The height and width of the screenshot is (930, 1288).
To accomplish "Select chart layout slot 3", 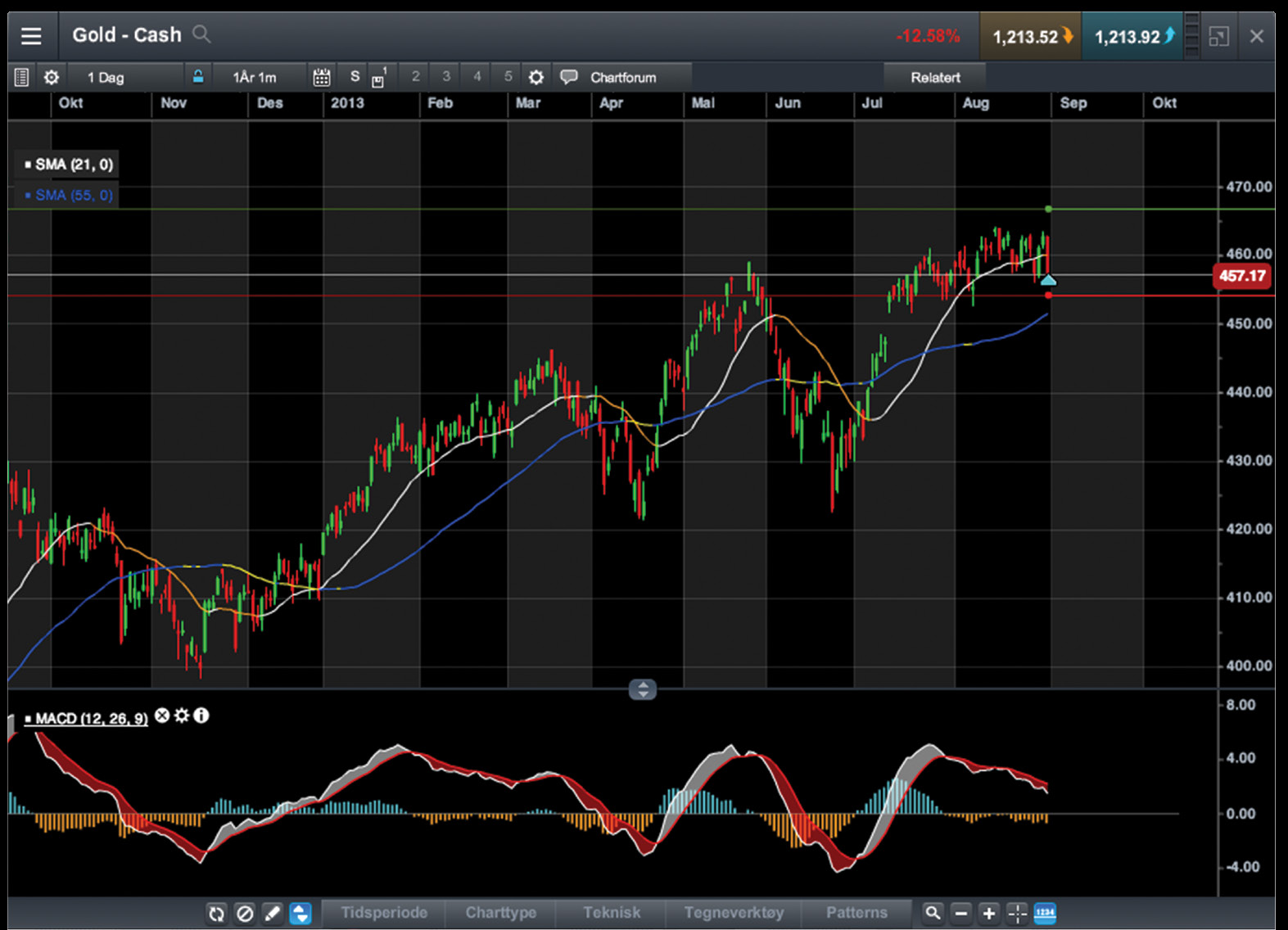I will [x=446, y=76].
